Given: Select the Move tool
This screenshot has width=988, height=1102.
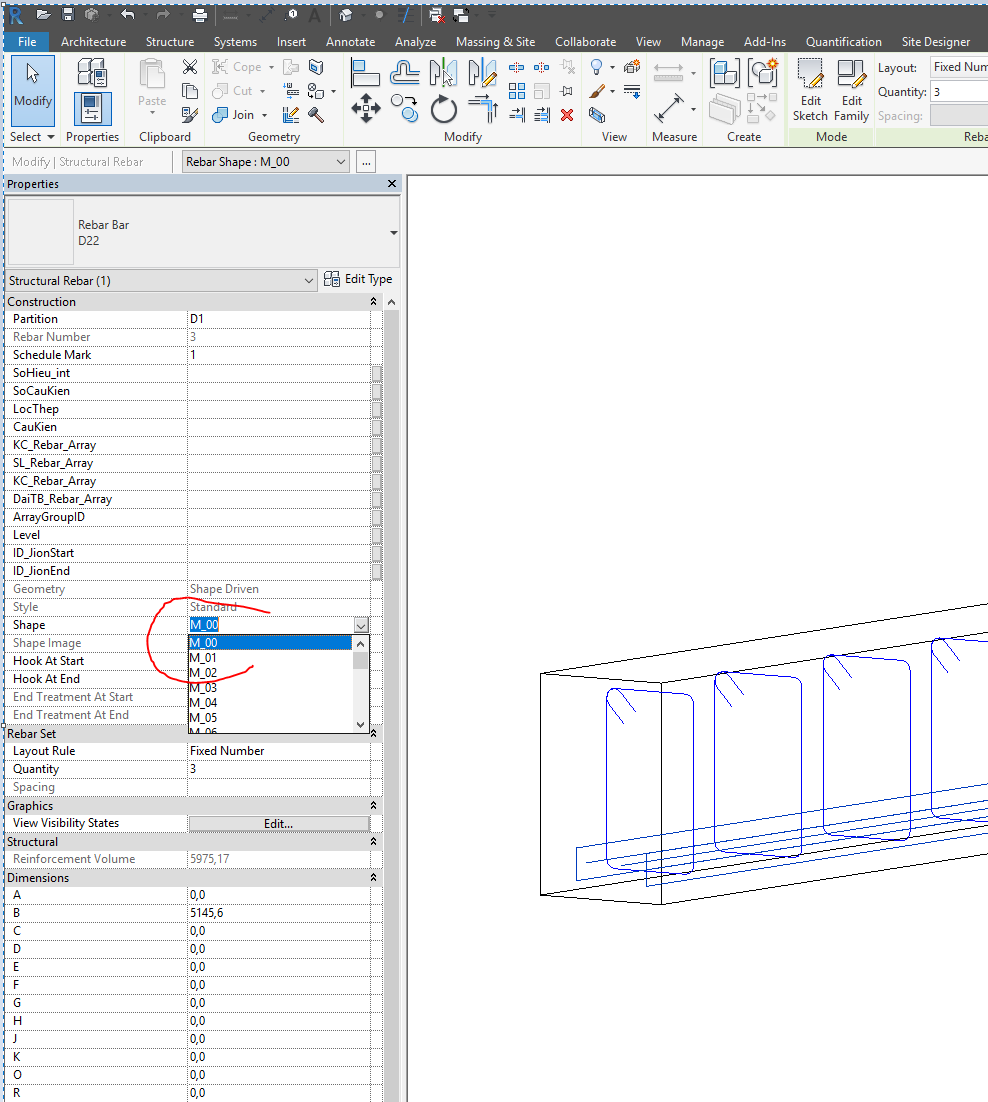Looking at the screenshot, I should [365, 109].
